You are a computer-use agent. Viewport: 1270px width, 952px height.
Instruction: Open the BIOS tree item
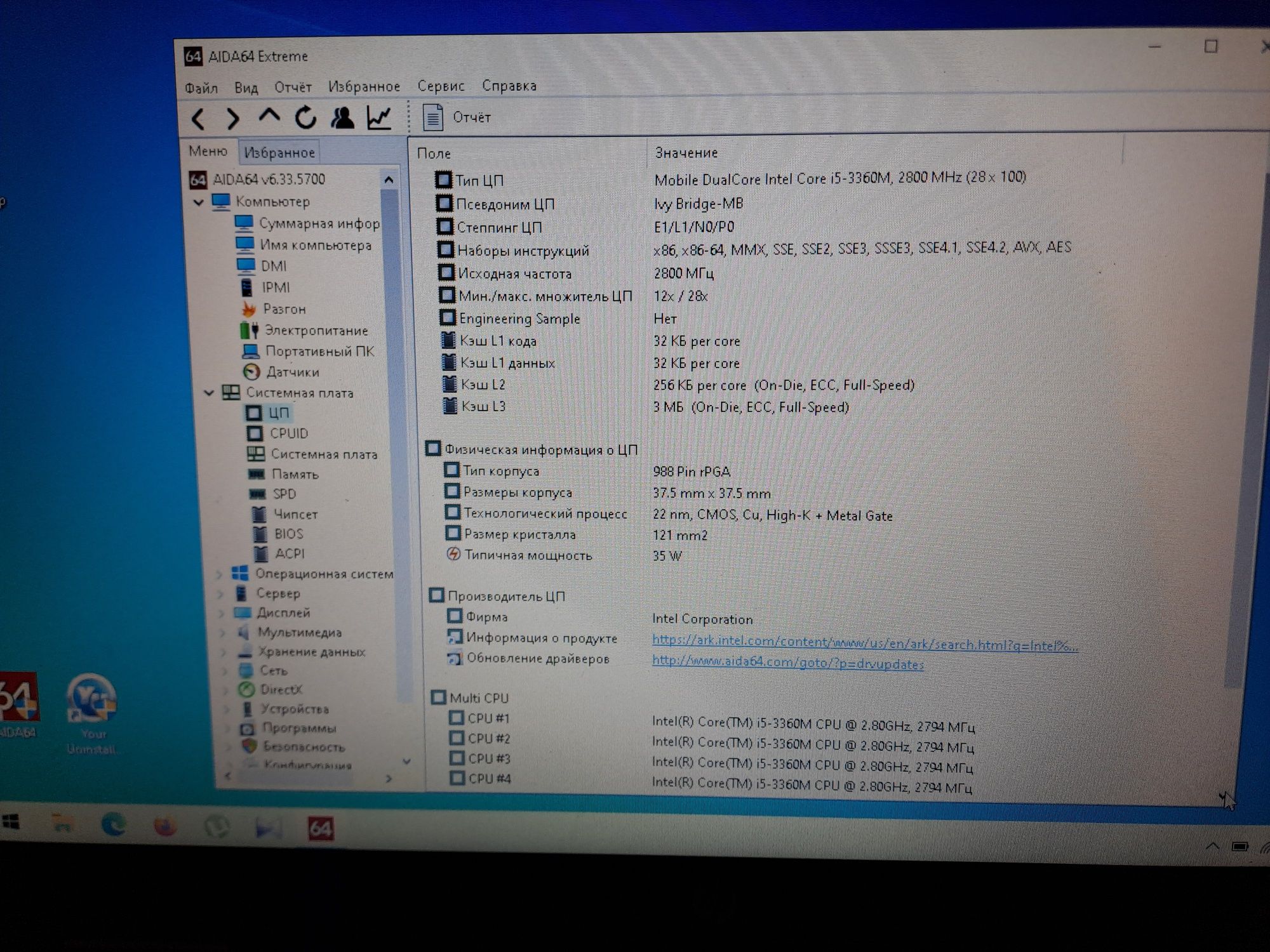coord(278,534)
